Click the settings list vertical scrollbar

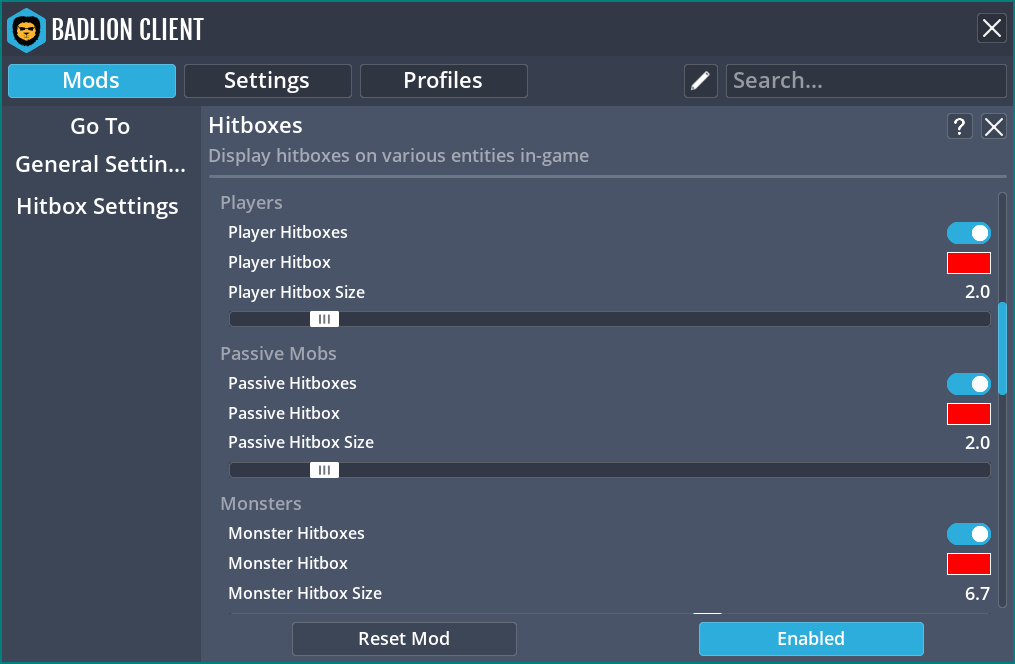click(x=1003, y=348)
